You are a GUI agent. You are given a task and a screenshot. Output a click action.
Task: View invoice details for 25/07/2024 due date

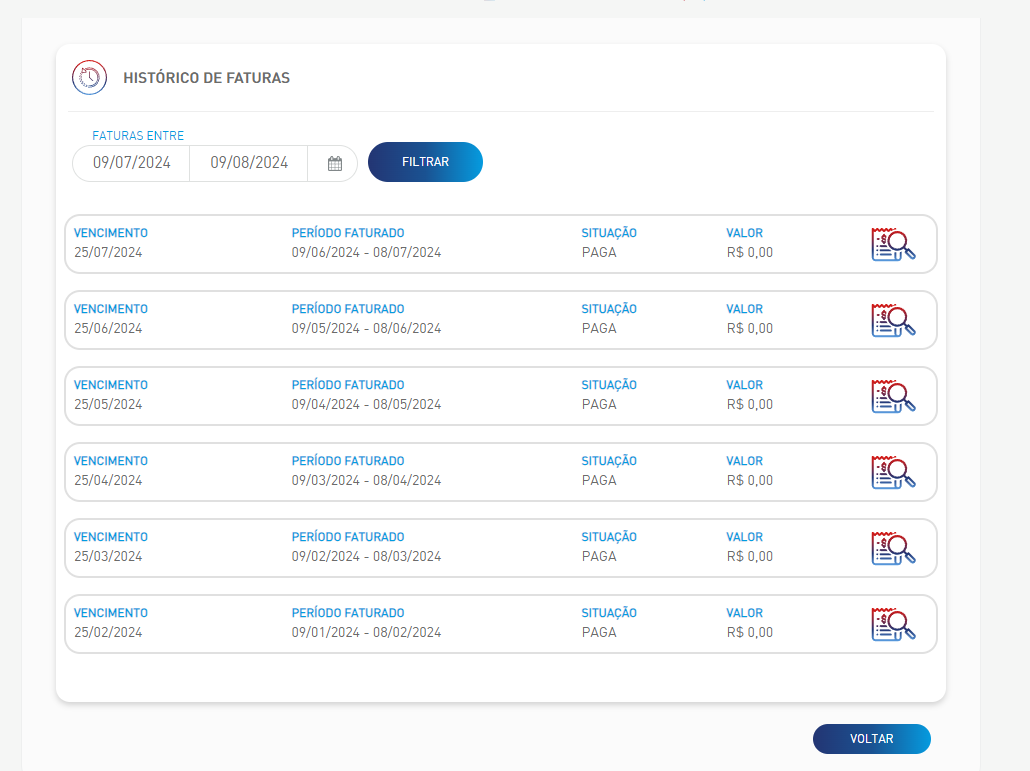coord(893,244)
